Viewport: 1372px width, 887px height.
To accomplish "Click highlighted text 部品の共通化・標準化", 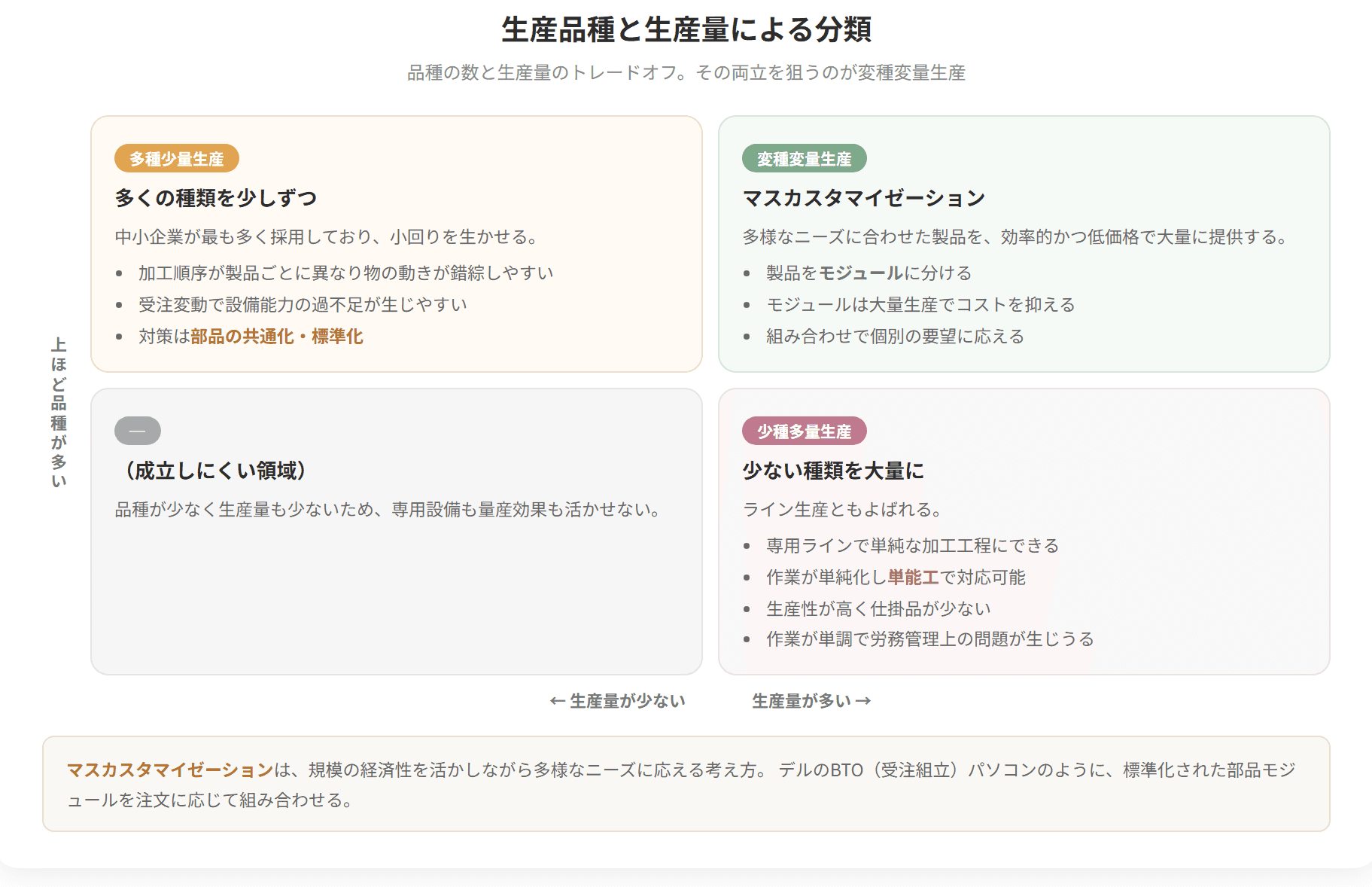I will click(x=277, y=337).
